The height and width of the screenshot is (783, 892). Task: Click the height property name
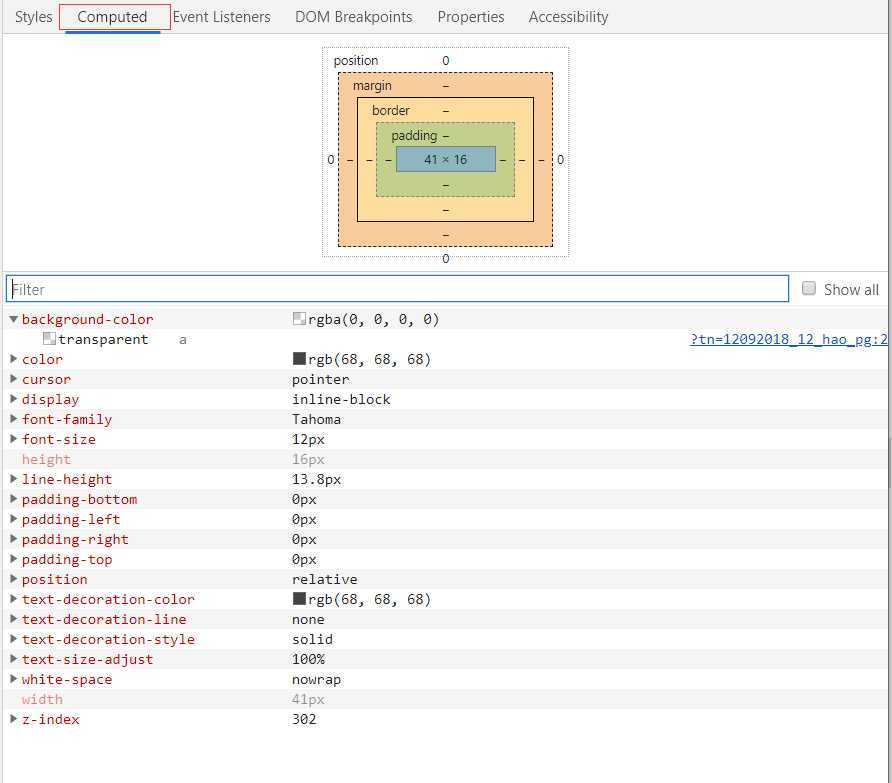(46, 459)
